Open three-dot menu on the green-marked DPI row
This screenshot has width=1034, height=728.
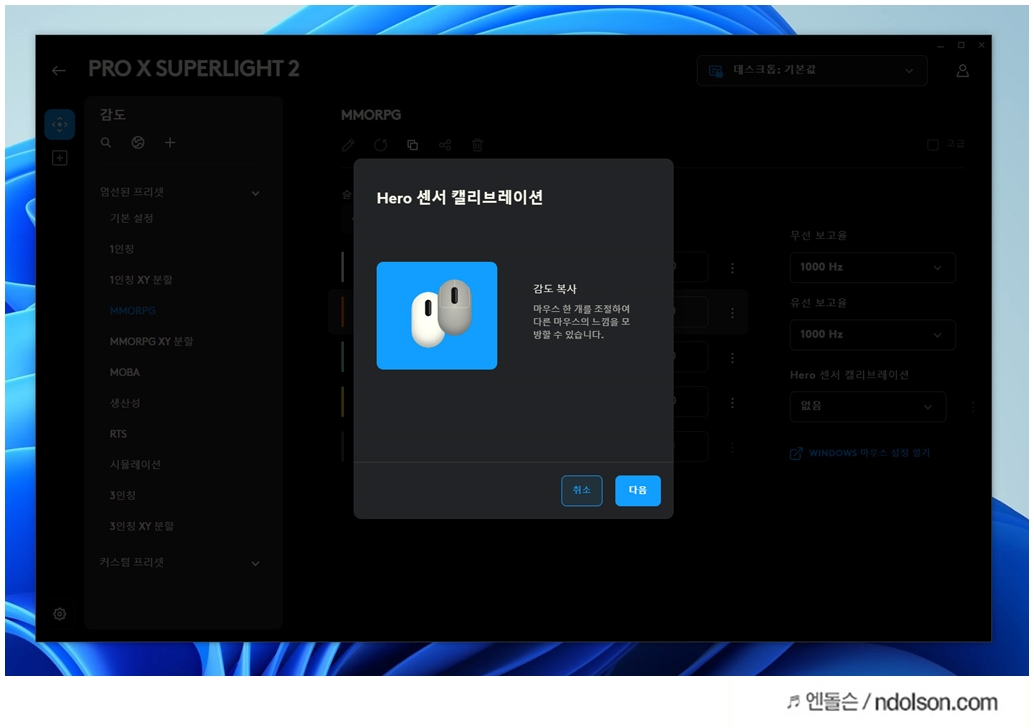point(733,358)
